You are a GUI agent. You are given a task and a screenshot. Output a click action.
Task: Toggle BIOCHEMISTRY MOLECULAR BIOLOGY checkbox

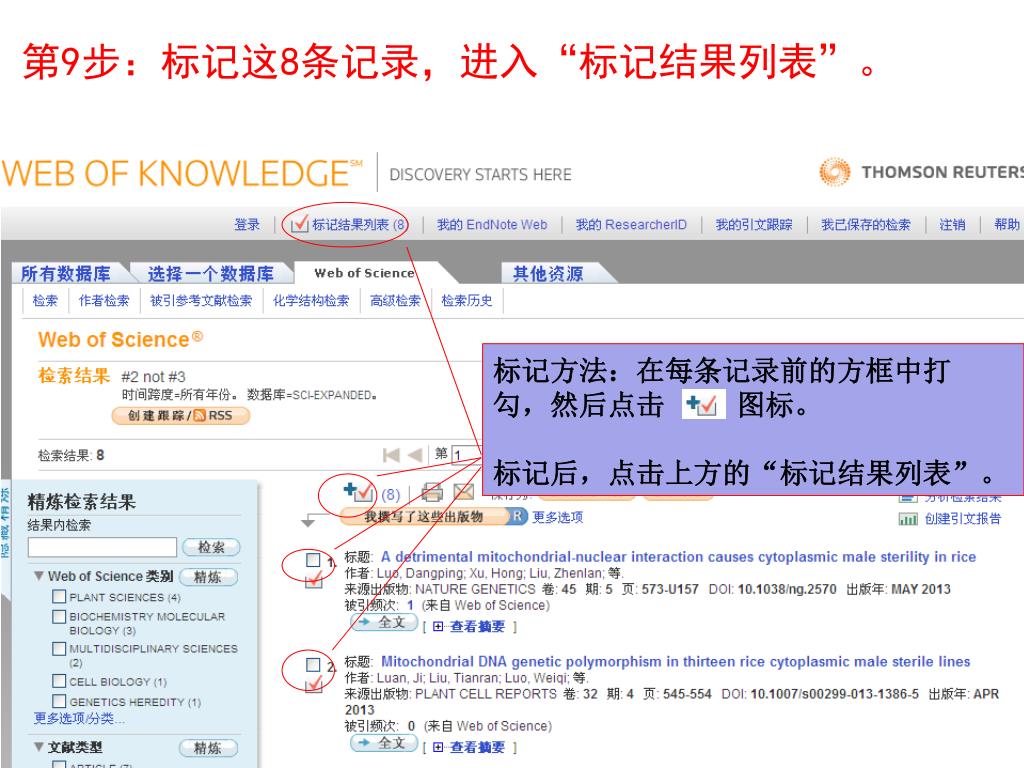[59, 616]
